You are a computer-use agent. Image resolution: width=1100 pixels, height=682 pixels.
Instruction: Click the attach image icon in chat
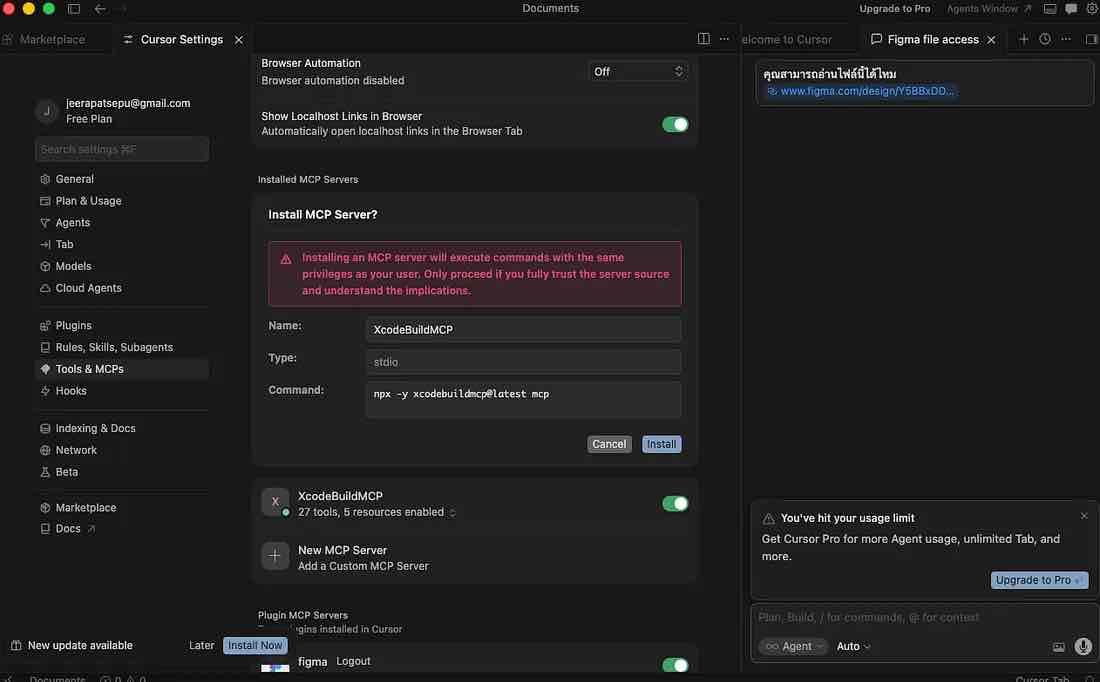click(x=1058, y=647)
